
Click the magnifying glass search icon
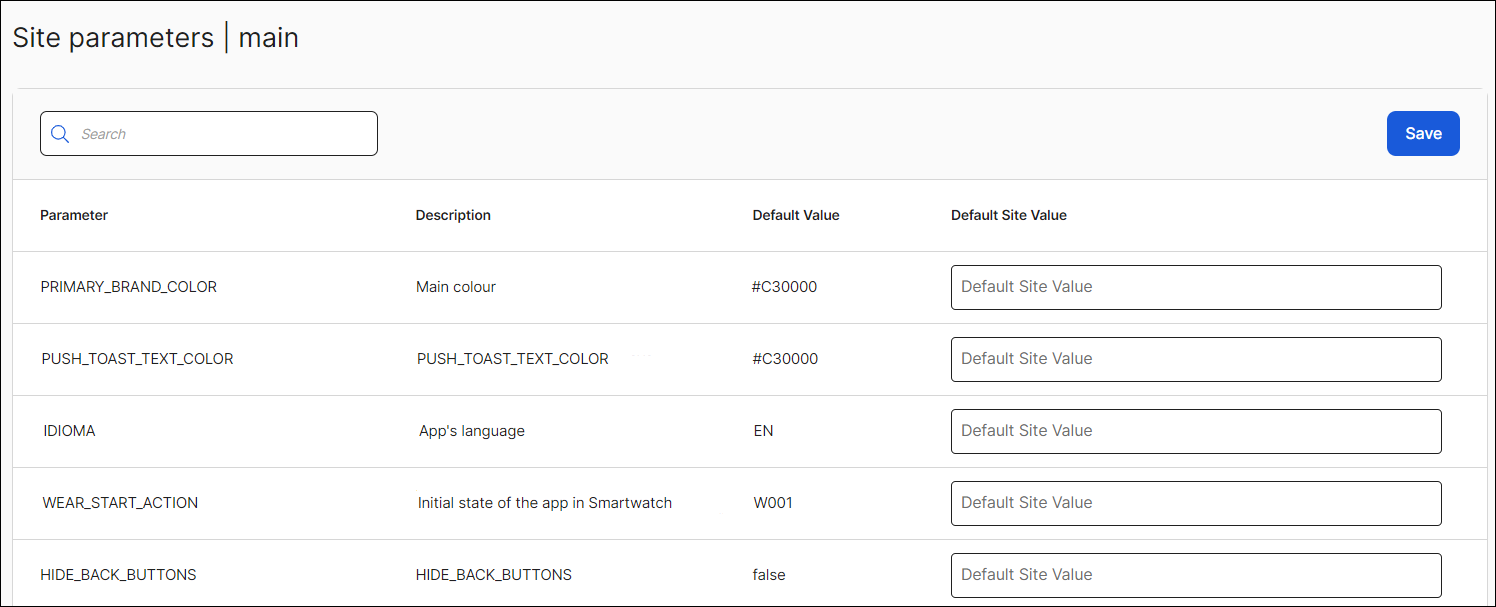60,134
